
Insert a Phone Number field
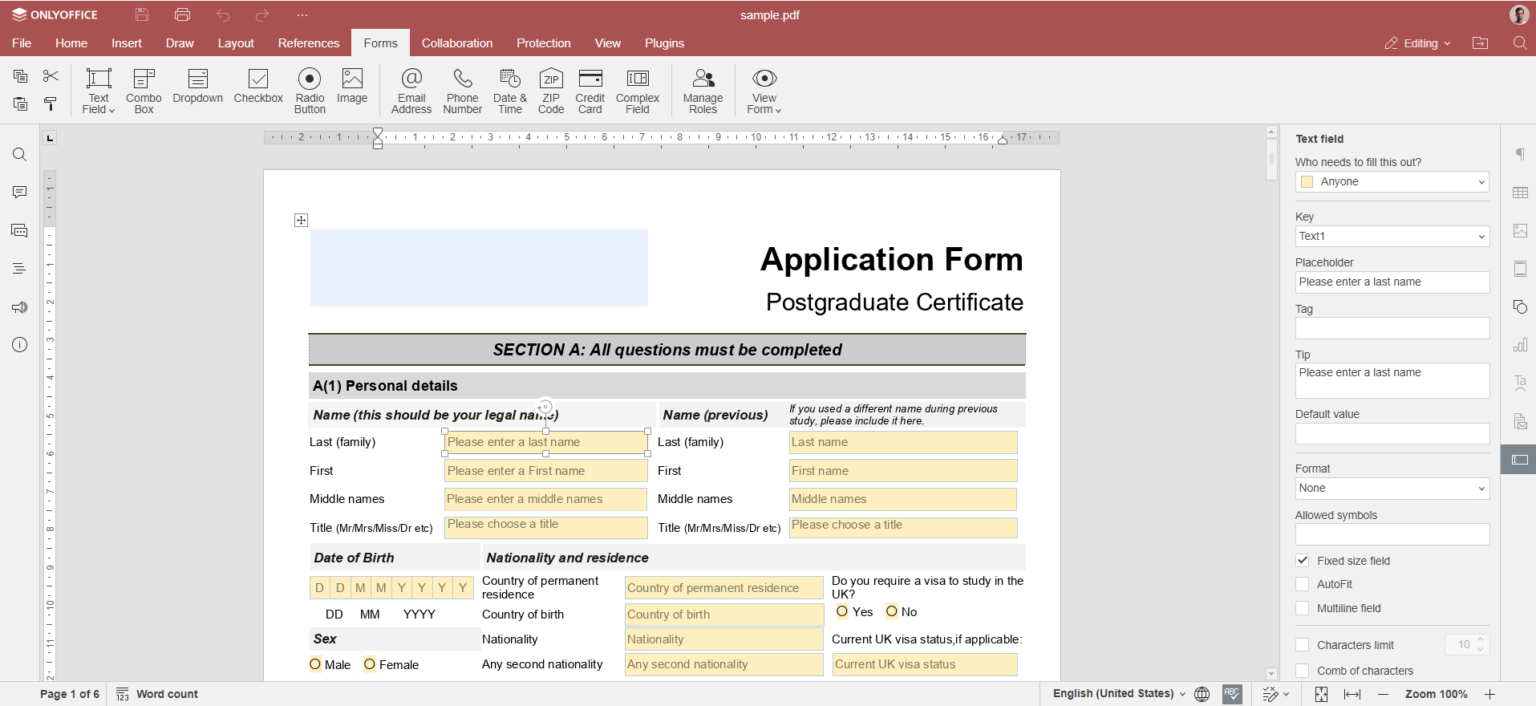tap(462, 90)
